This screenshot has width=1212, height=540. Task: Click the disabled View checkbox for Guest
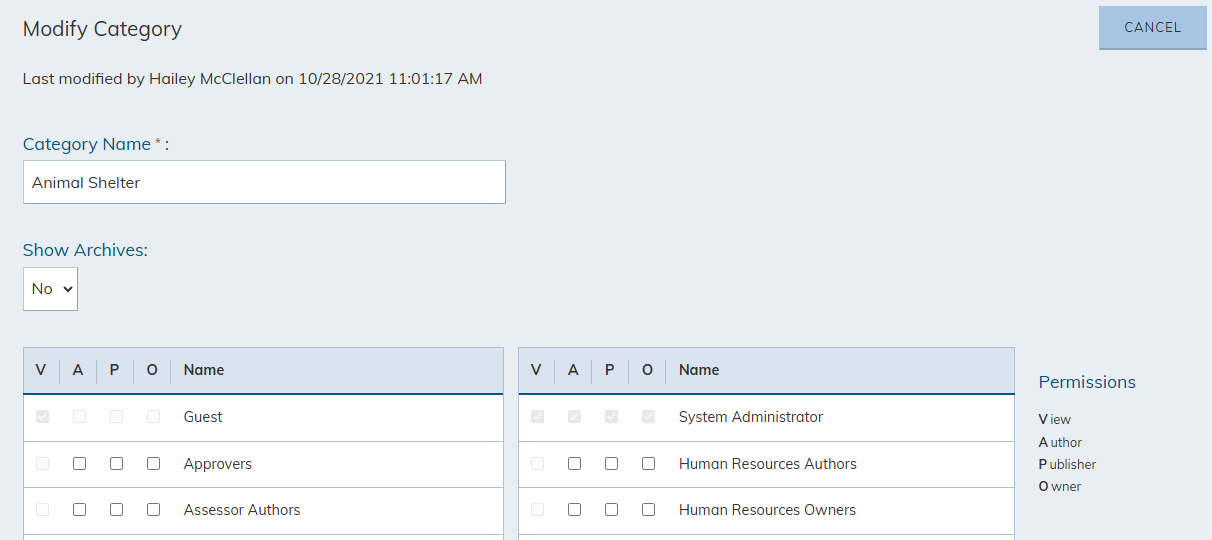click(x=42, y=417)
